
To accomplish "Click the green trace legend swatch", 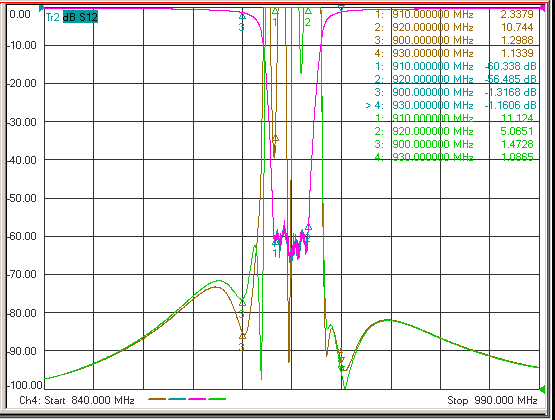I will (217, 399).
